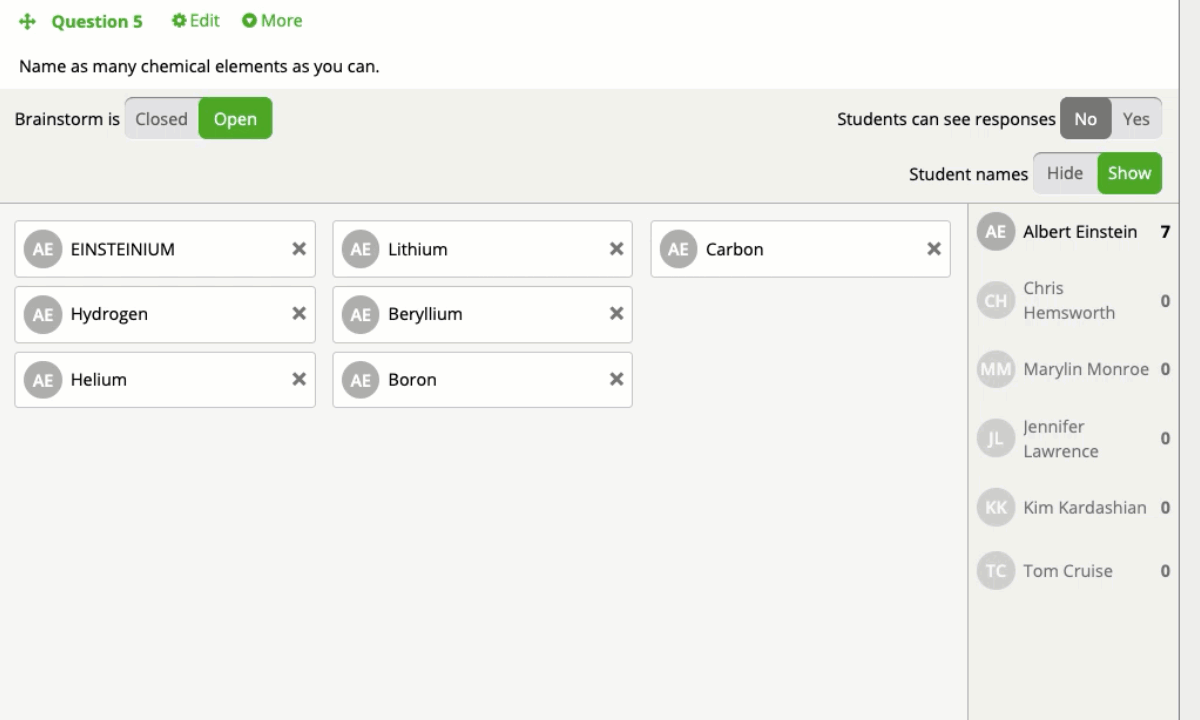Click Kim Kardashian's KK avatar
Screen dimensions: 1200x720
tap(996, 507)
